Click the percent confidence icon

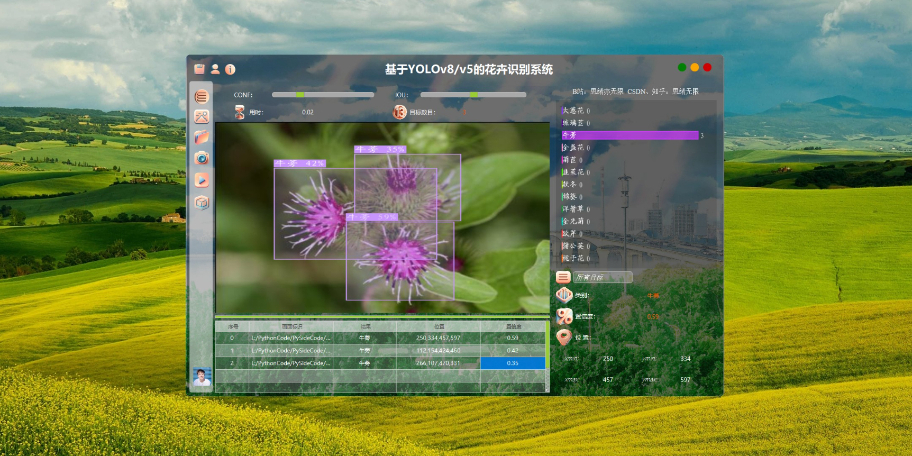(x=564, y=316)
